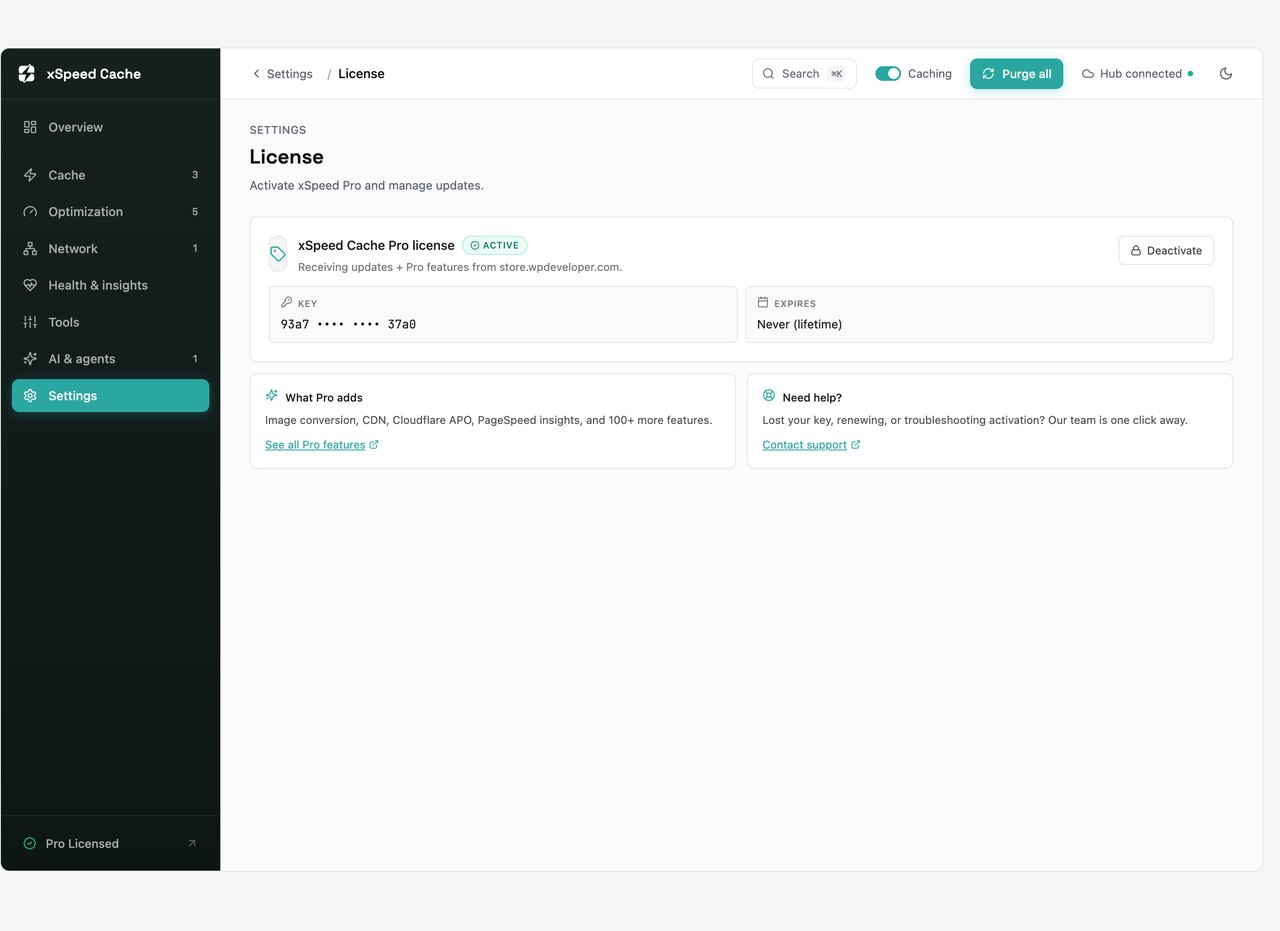Click the Search input field
Screen dimensions: 1280x931
[804, 74]
